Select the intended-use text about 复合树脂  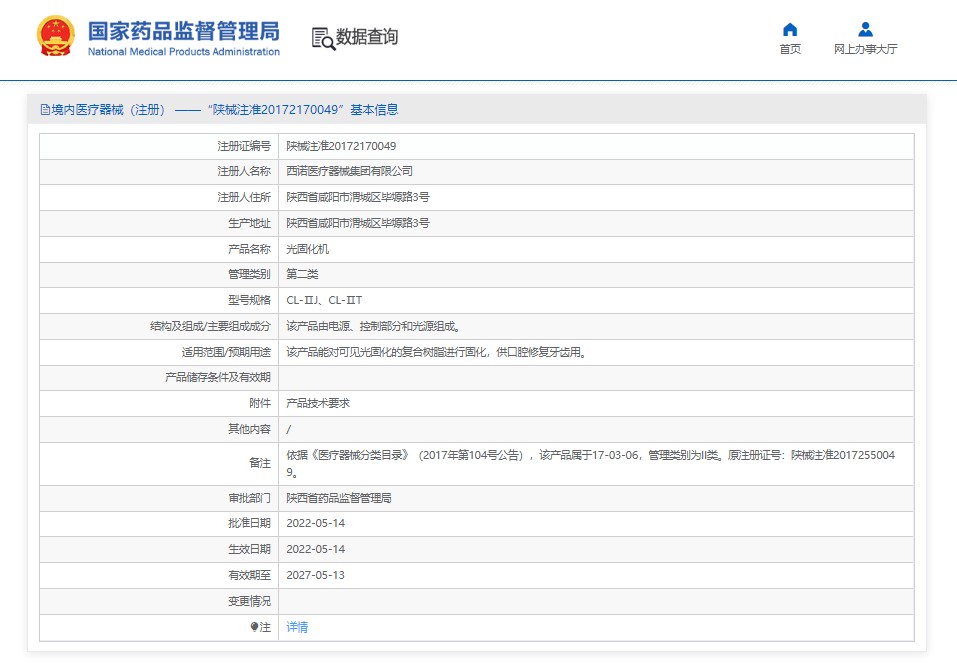[x=437, y=352]
